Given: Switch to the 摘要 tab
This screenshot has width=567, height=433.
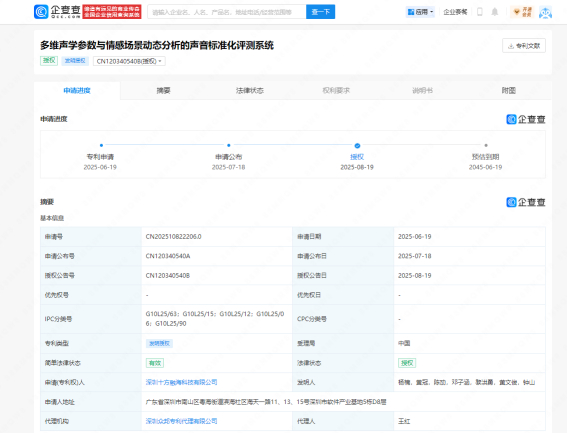Looking at the screenshot, I should pos(163,90).
